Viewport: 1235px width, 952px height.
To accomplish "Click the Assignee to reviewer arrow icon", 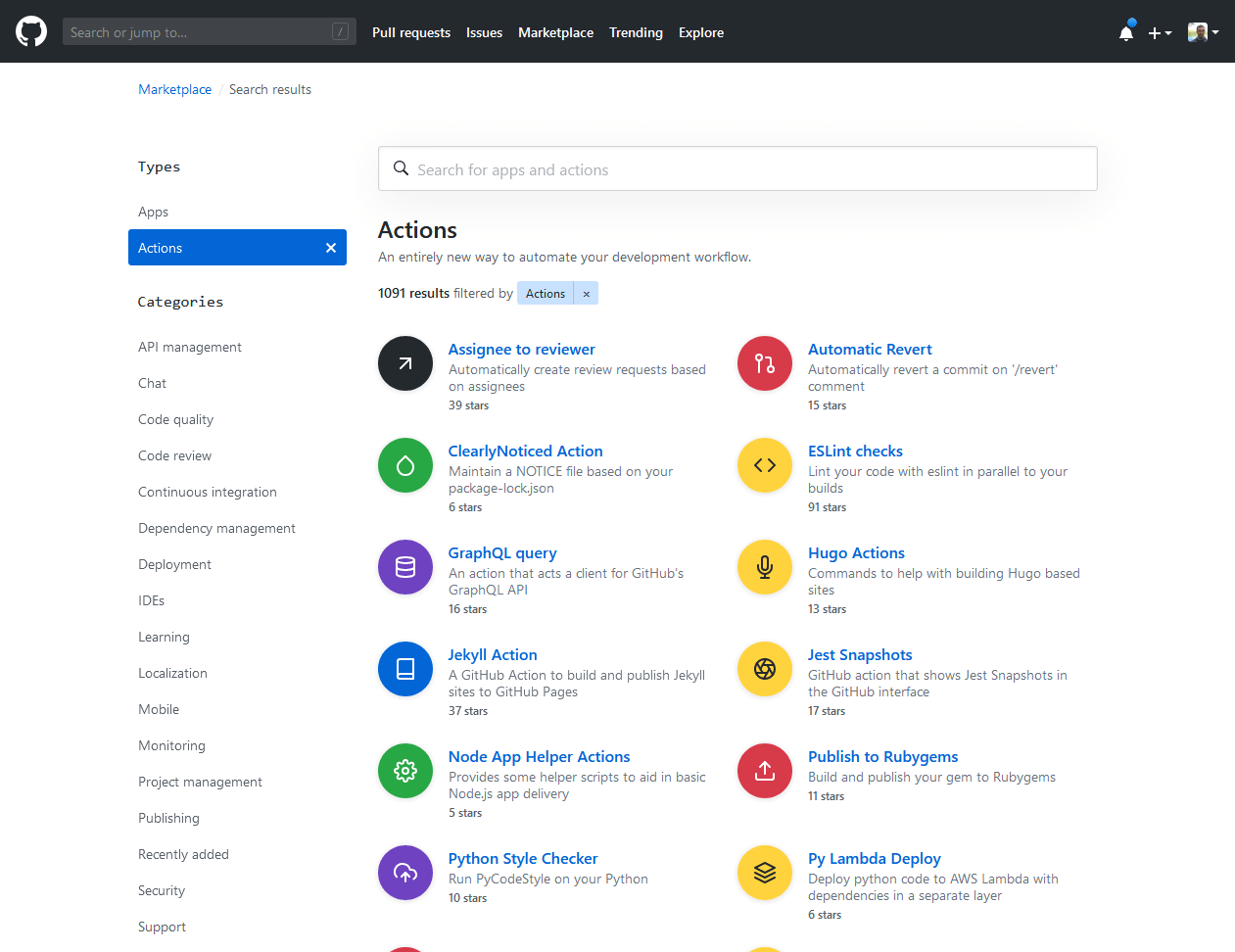I will click(x=405, y=363).
